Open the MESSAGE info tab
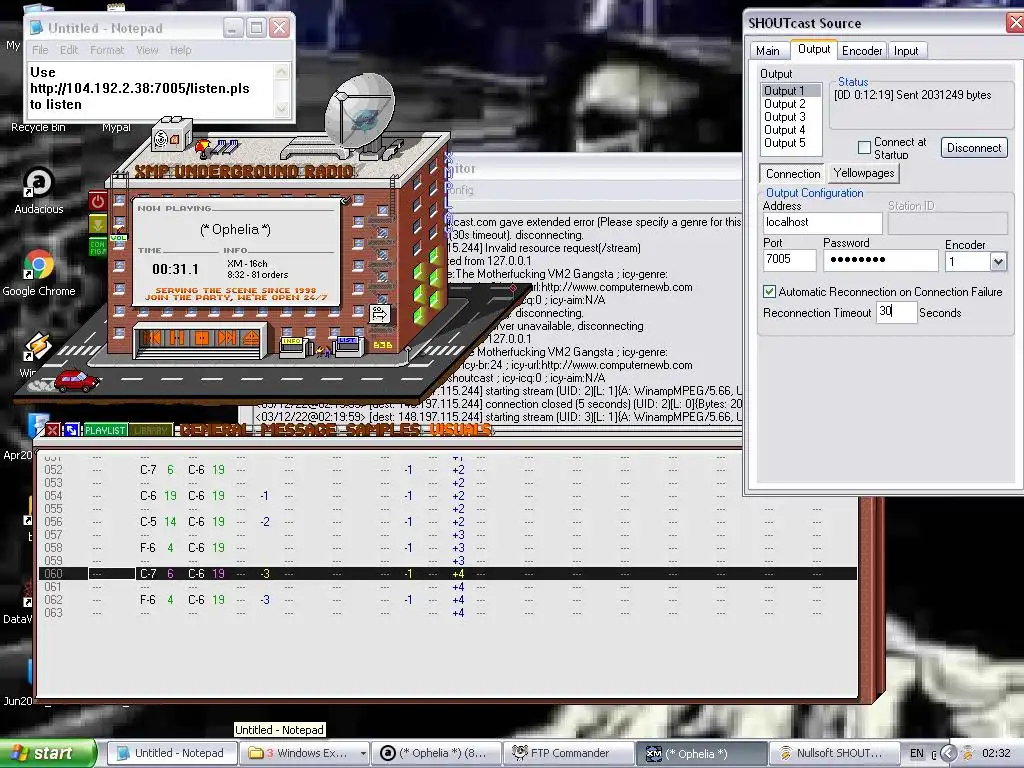The width and height of the screenshot is (1024, 768). coord(299,429)
